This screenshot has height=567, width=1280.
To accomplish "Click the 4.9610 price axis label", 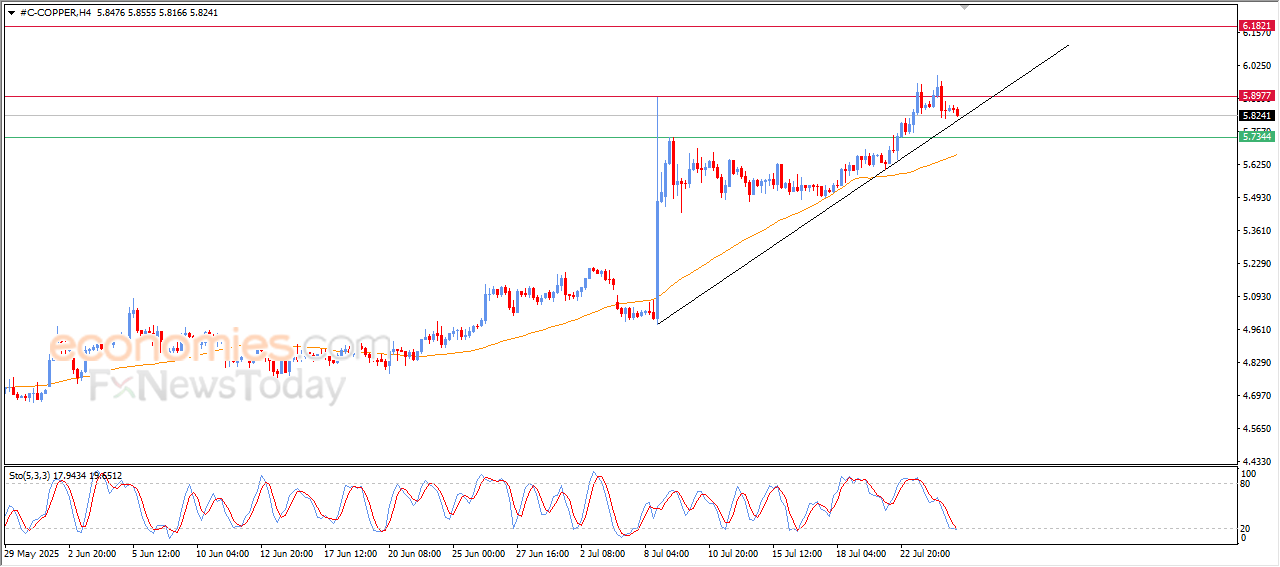I will [1257, 330].
